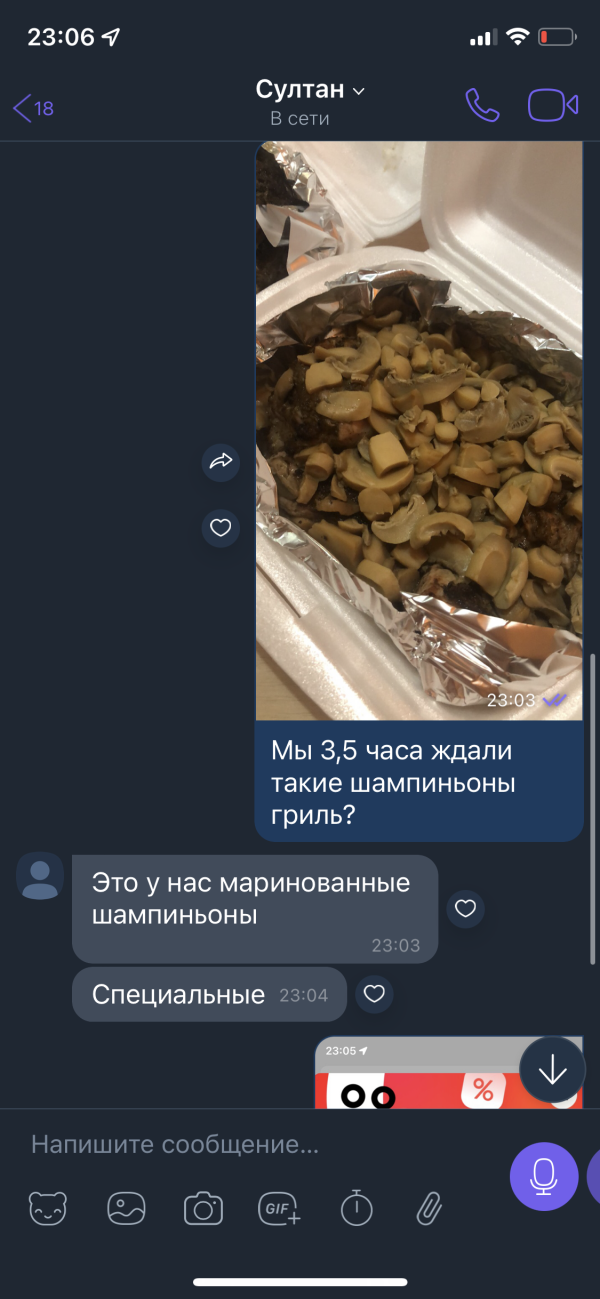Screen dimensions: 600x1299
Task: Go back to the chats list
Action: pyautogui.click(x=33, y=108)
